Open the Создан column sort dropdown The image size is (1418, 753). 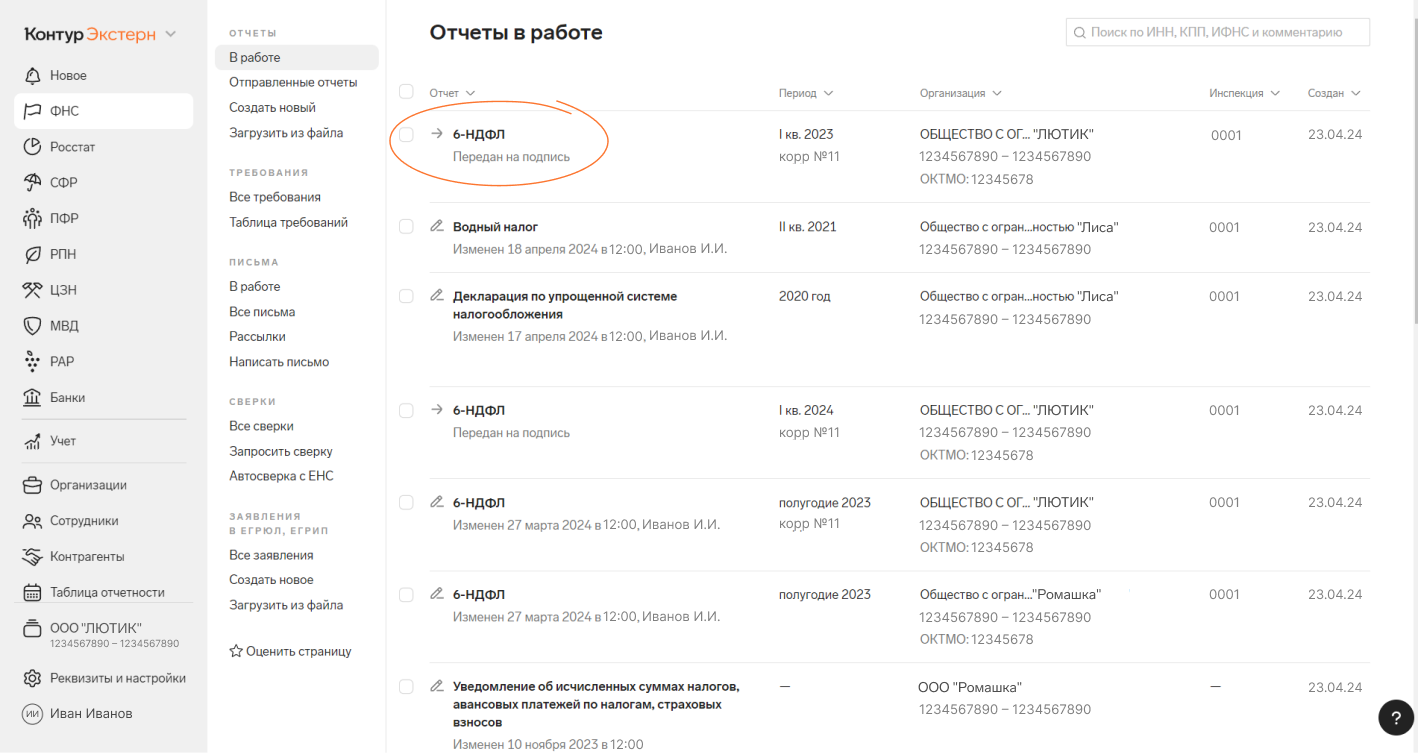[1334, 93]
